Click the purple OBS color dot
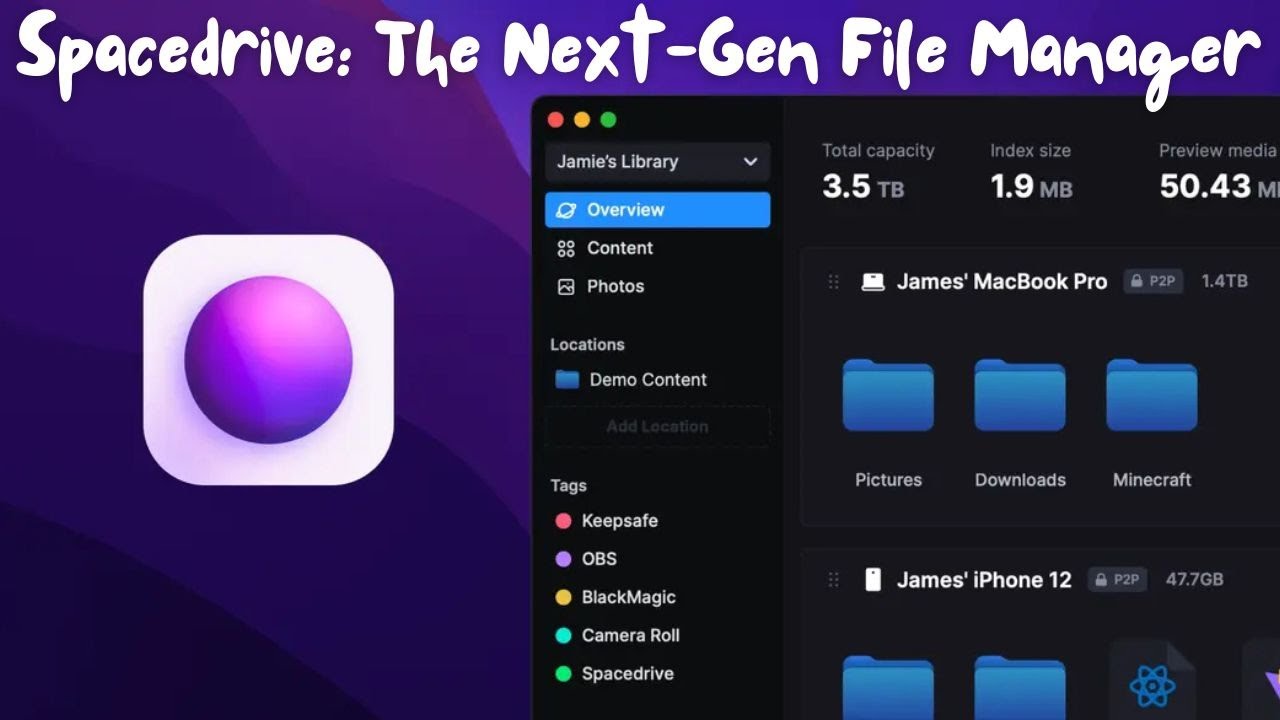 (x=563, y=559)
